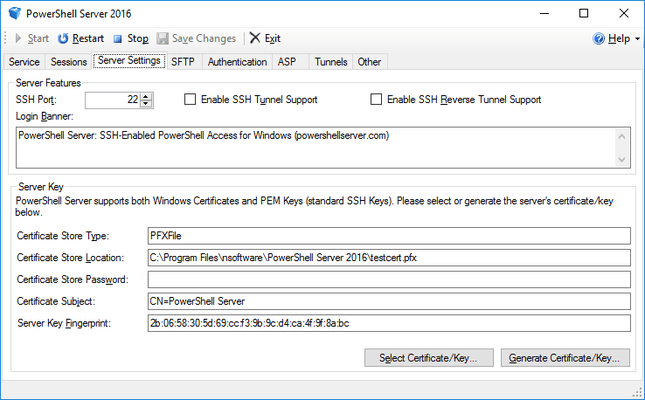Click the 'Certificate Store Location:' label
The width and height of the screenshot is (645, 400).
[70, 258]
